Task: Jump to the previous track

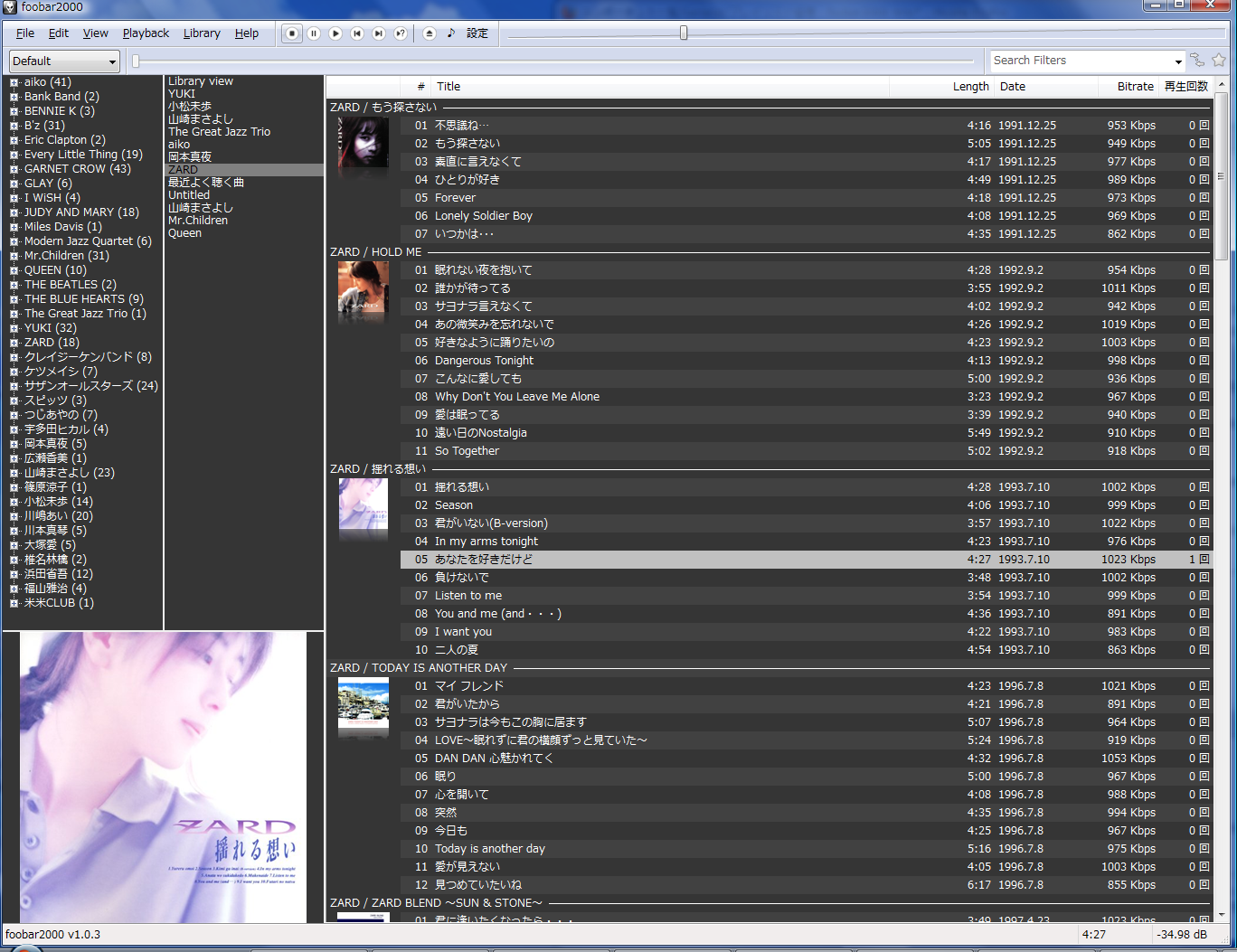Action: point(357,33)
